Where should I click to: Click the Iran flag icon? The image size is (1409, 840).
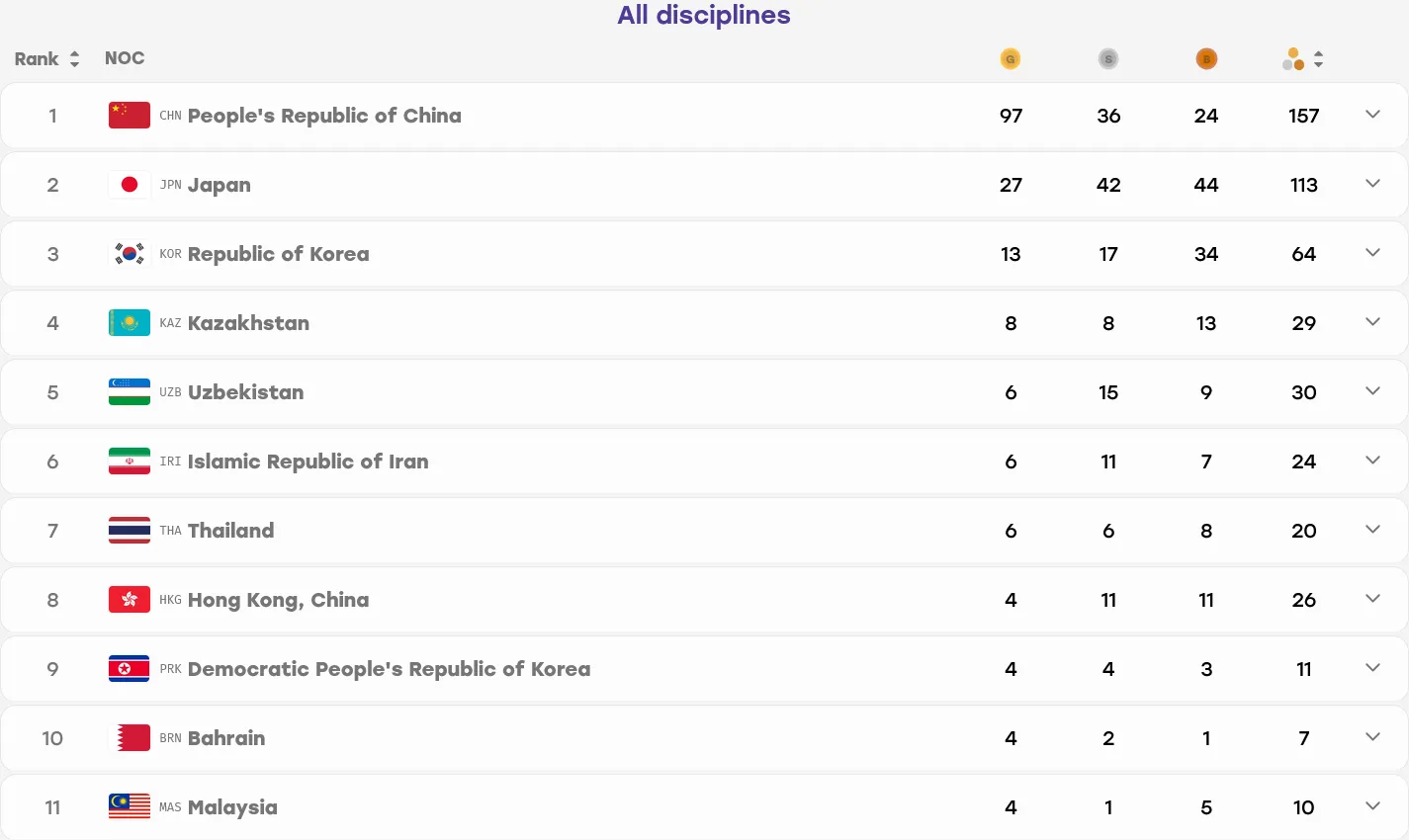pyautogui.click(x=130, y=462)
